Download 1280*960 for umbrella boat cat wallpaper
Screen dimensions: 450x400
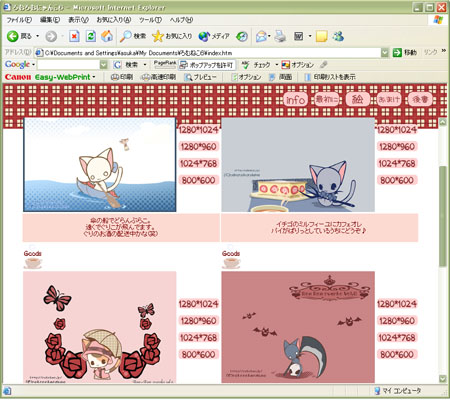(199, 146)
